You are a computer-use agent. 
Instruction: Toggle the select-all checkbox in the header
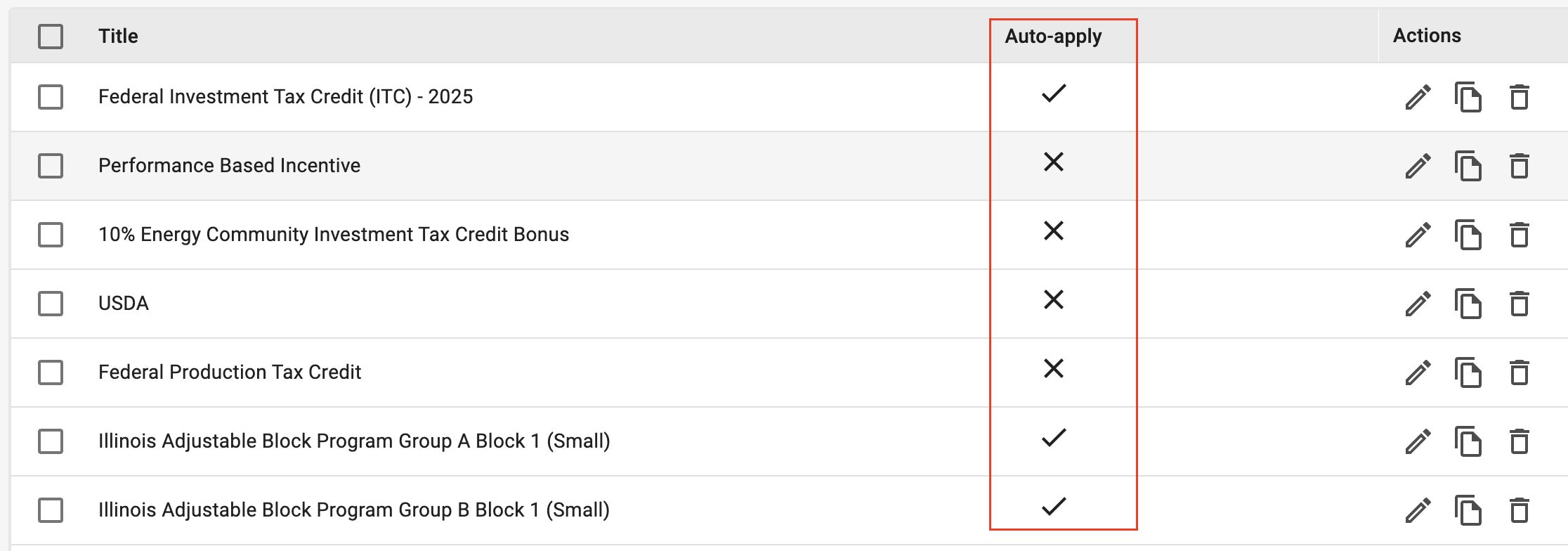[x=51, y=36]
